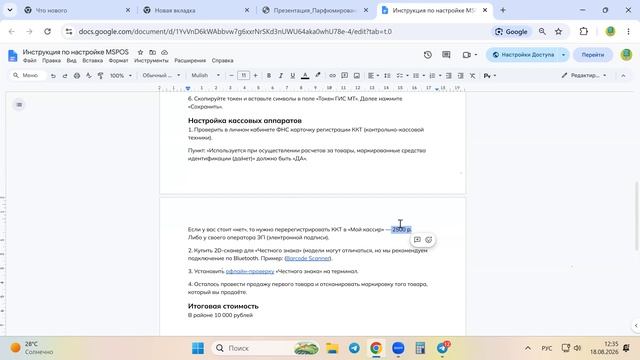Open the Правка menu

pos(51,60)
